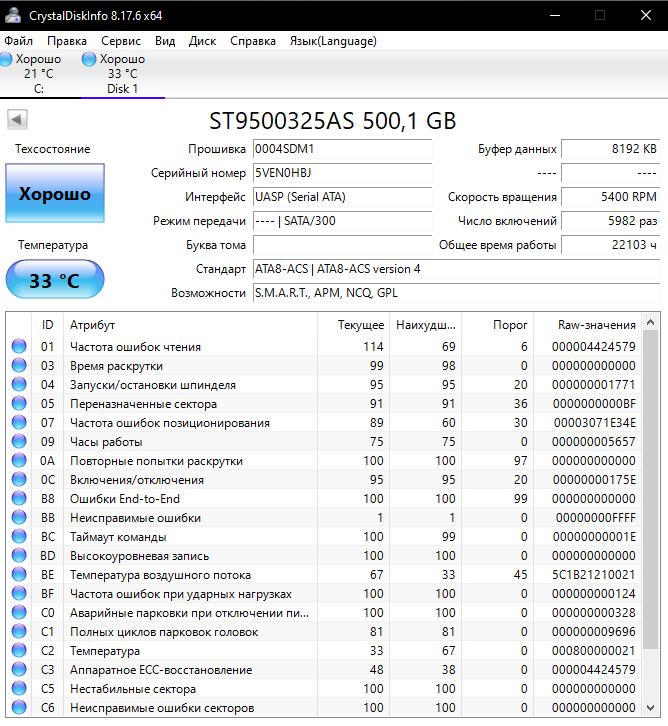Open the Сервис menu
Image resolution: width=668 pixels, height=726 pixels.
121,41
